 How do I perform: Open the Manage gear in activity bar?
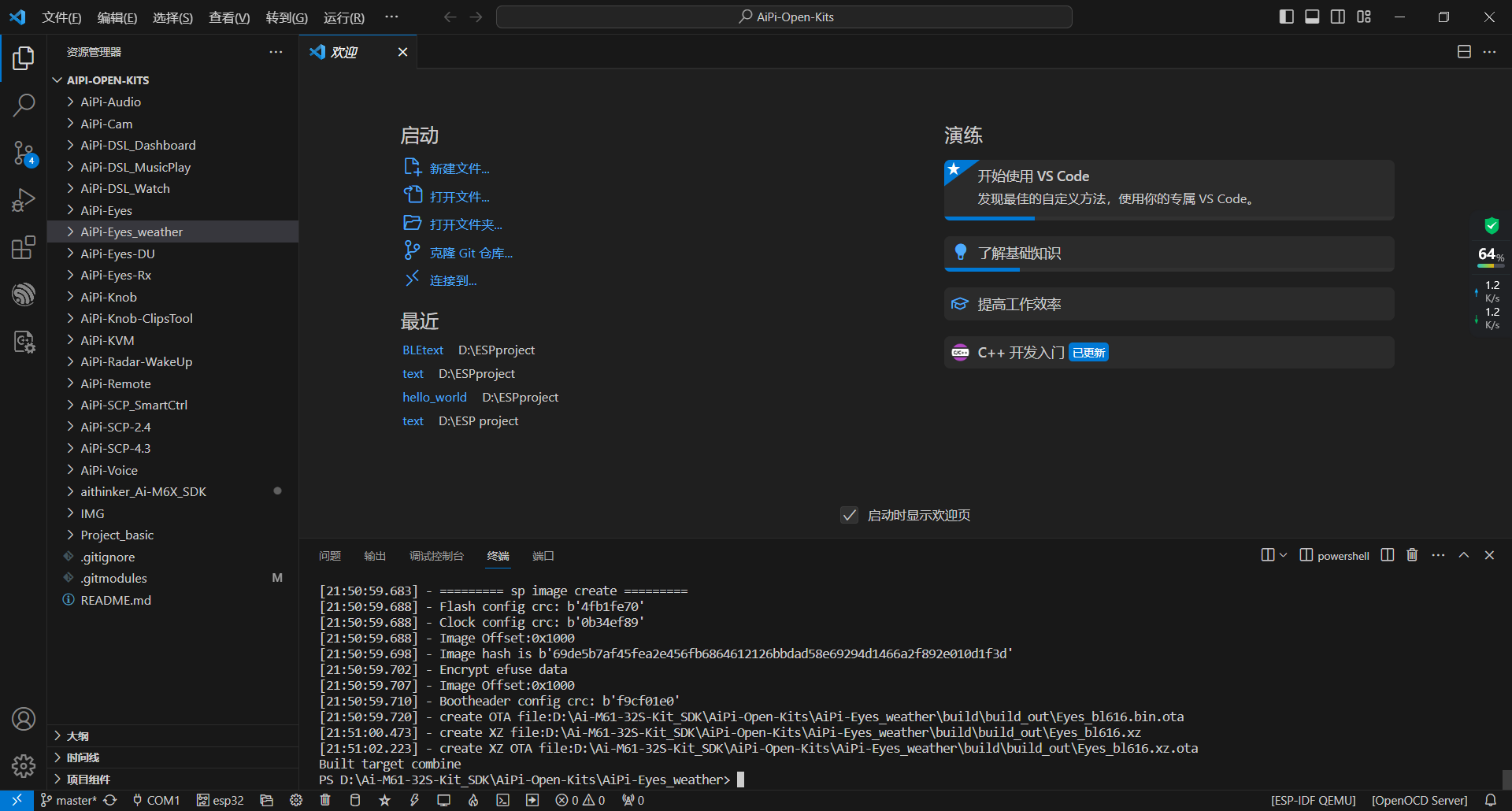pos(24,765)
